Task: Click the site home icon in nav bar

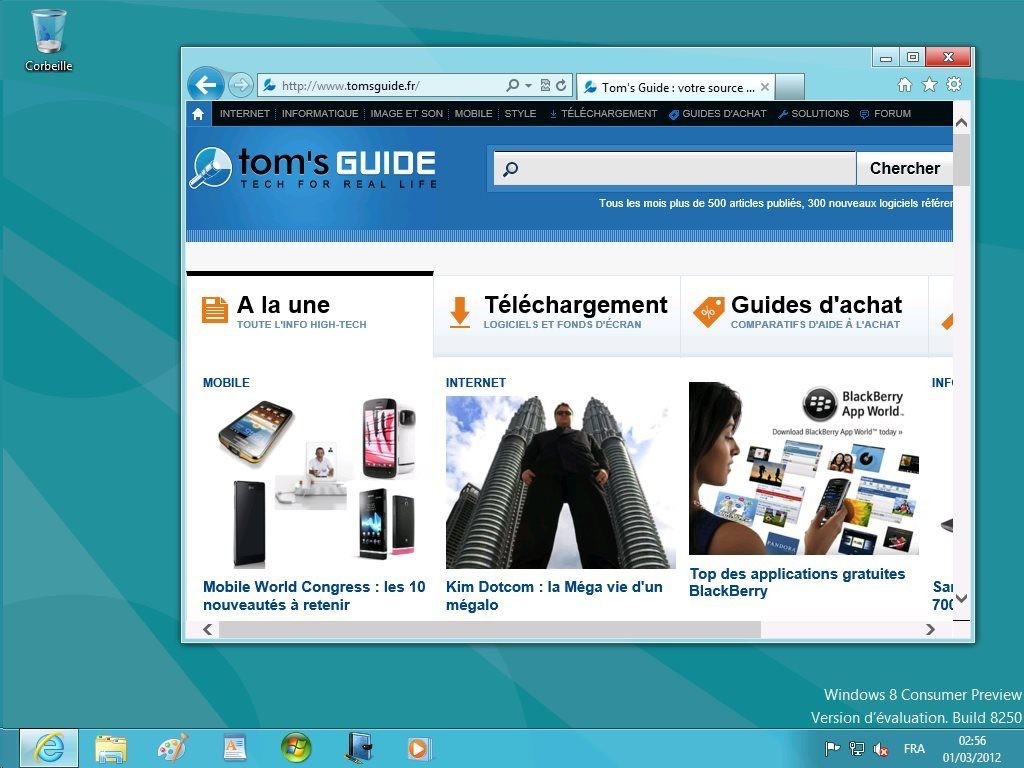Action: 198,114
